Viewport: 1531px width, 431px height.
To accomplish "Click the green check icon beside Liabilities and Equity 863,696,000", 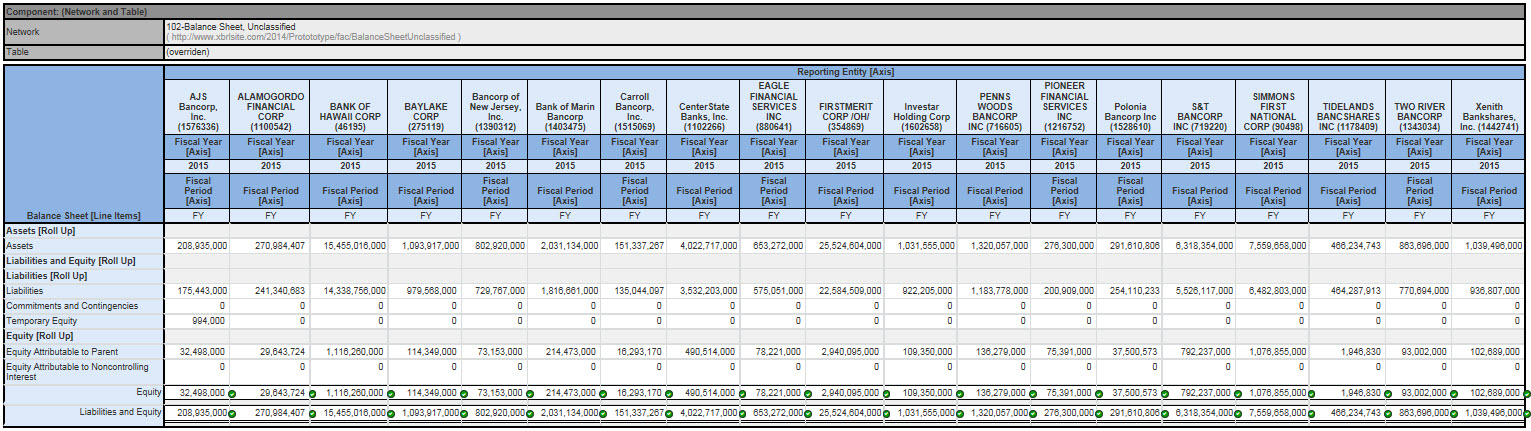I will [x=1454, y=412].
